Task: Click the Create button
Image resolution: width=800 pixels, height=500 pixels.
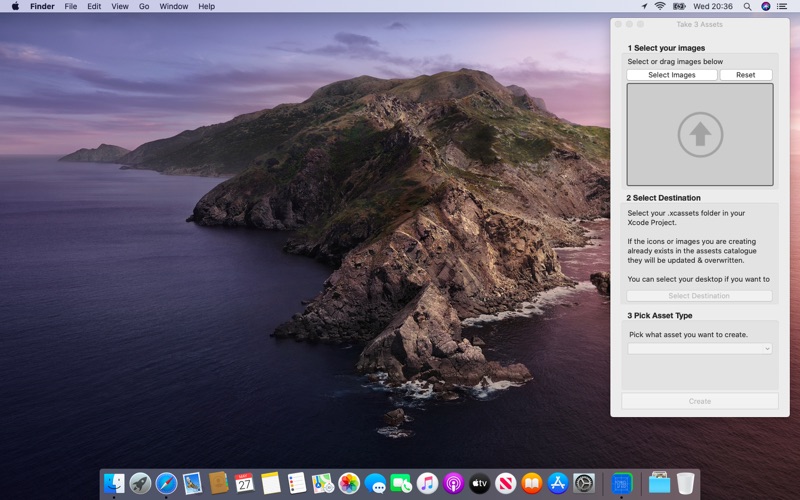Action: pos(699,401)
